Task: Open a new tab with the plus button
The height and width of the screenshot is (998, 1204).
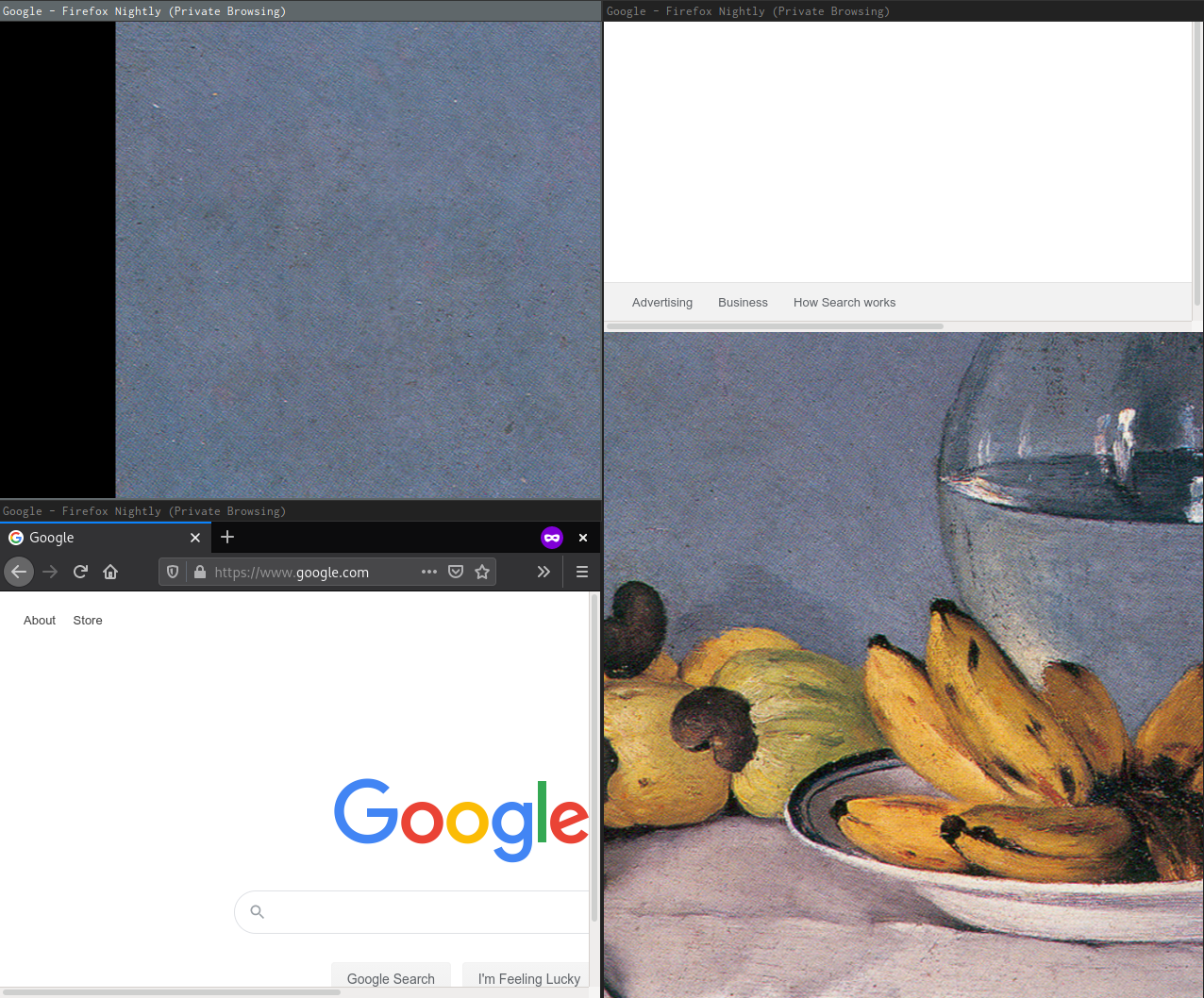Action: click(227, 537)
